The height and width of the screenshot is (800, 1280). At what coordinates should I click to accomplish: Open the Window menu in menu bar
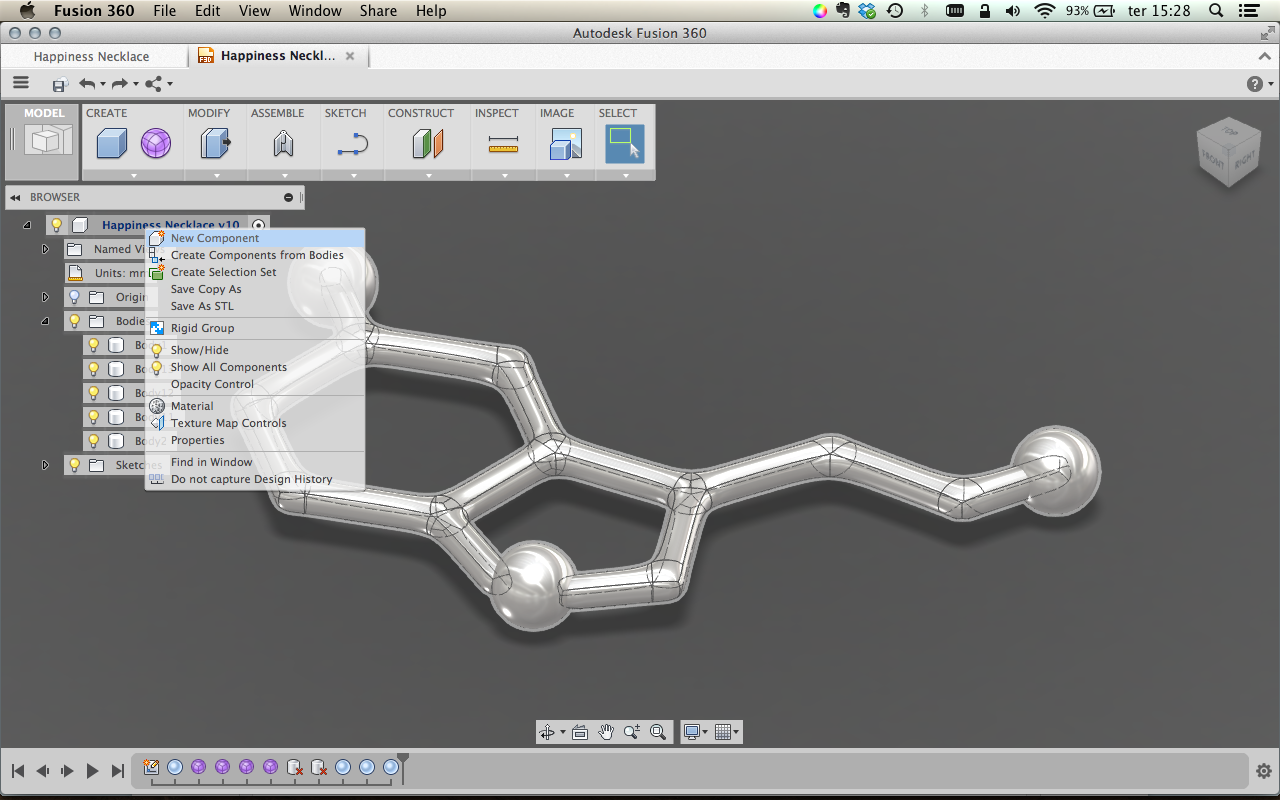(315, 11)
